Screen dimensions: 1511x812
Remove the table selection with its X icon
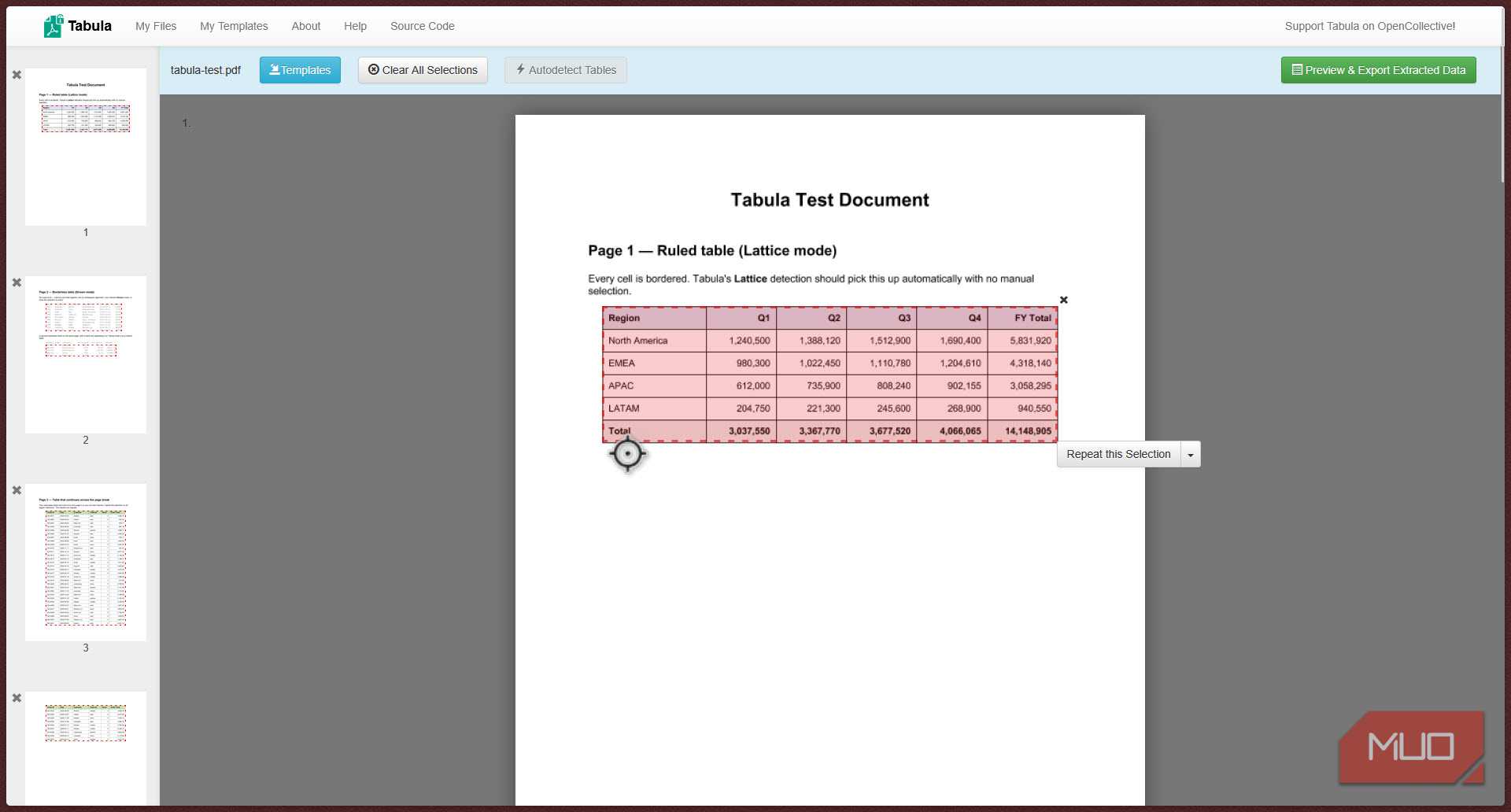point(1064,300)
